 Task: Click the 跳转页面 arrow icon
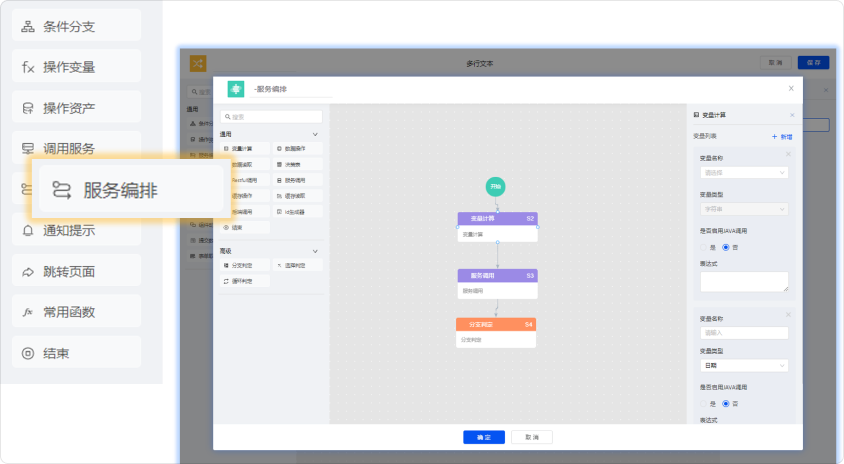(x=28, y=271)
